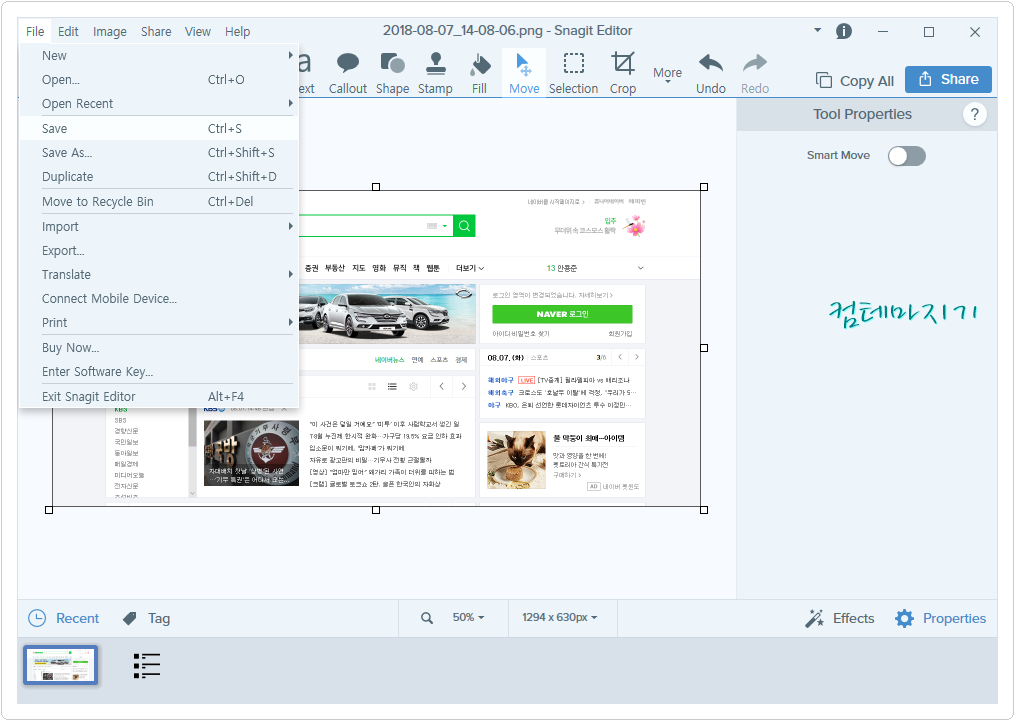
Task: Click the bottom-center canvas resize handle
Action: pos(376,510)
